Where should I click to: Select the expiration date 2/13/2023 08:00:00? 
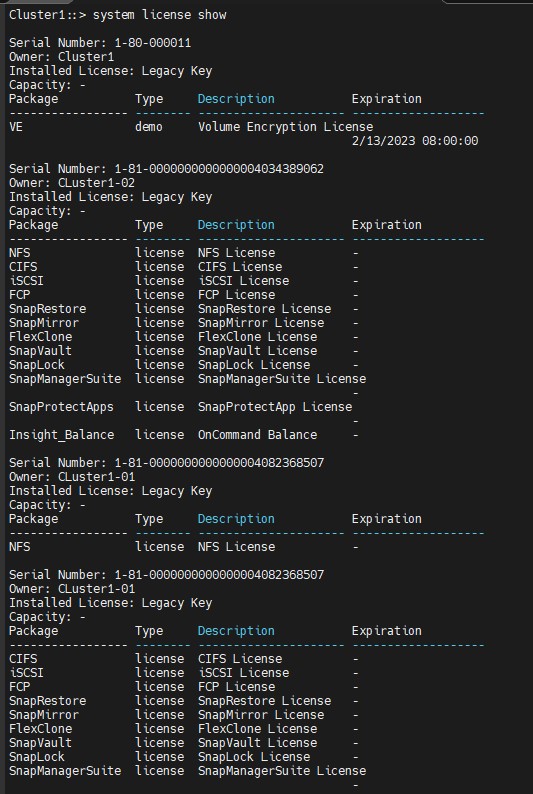coord(415,141)
